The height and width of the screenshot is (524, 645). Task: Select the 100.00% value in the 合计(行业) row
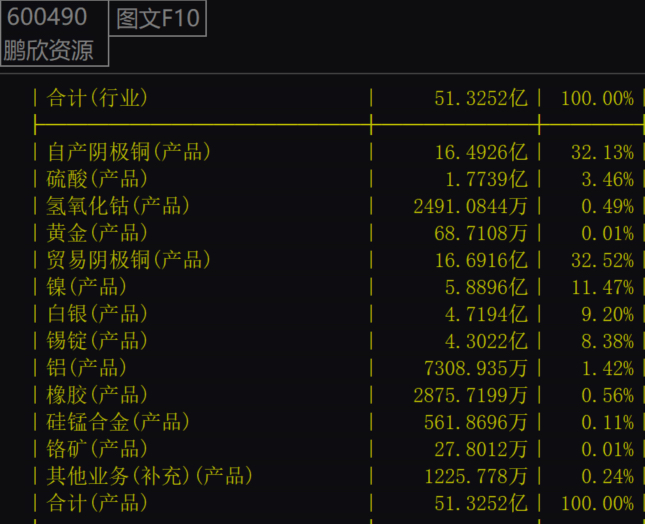point(597,99)
